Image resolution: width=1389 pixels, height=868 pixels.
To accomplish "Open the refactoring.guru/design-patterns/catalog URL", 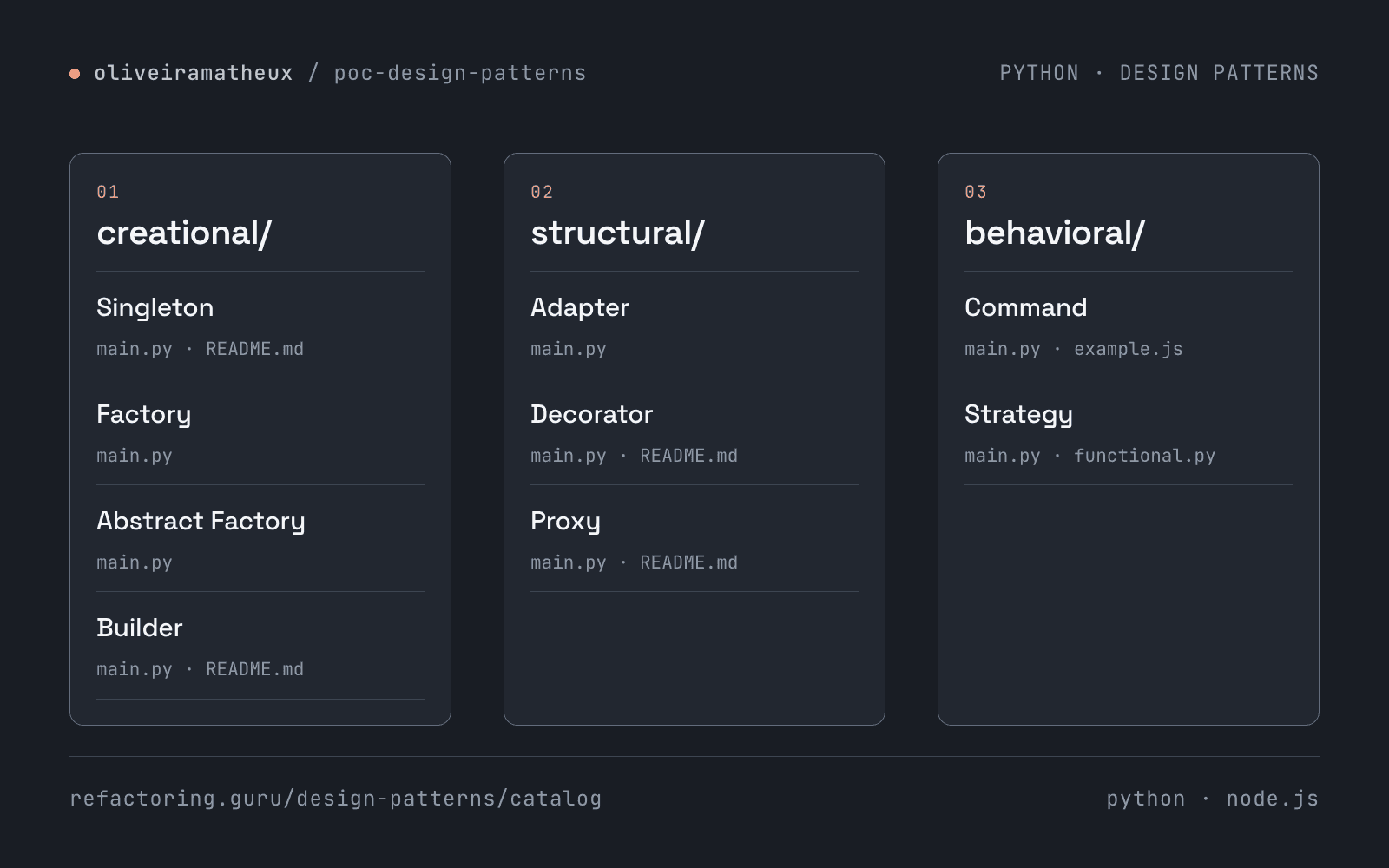I will tap(336, 799).
